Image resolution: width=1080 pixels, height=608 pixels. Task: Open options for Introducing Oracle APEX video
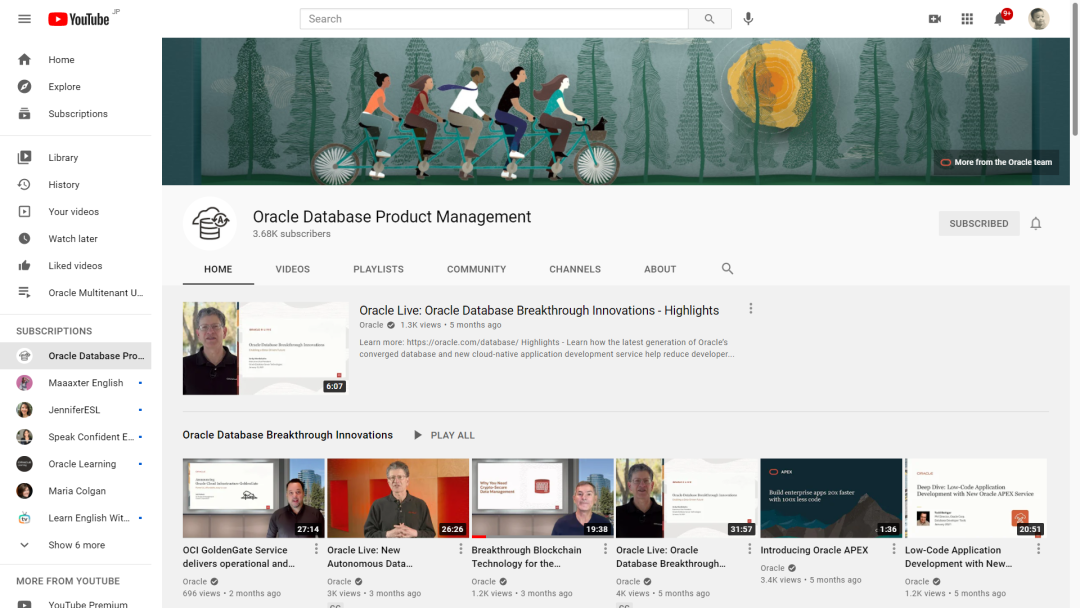coord(894,549)
